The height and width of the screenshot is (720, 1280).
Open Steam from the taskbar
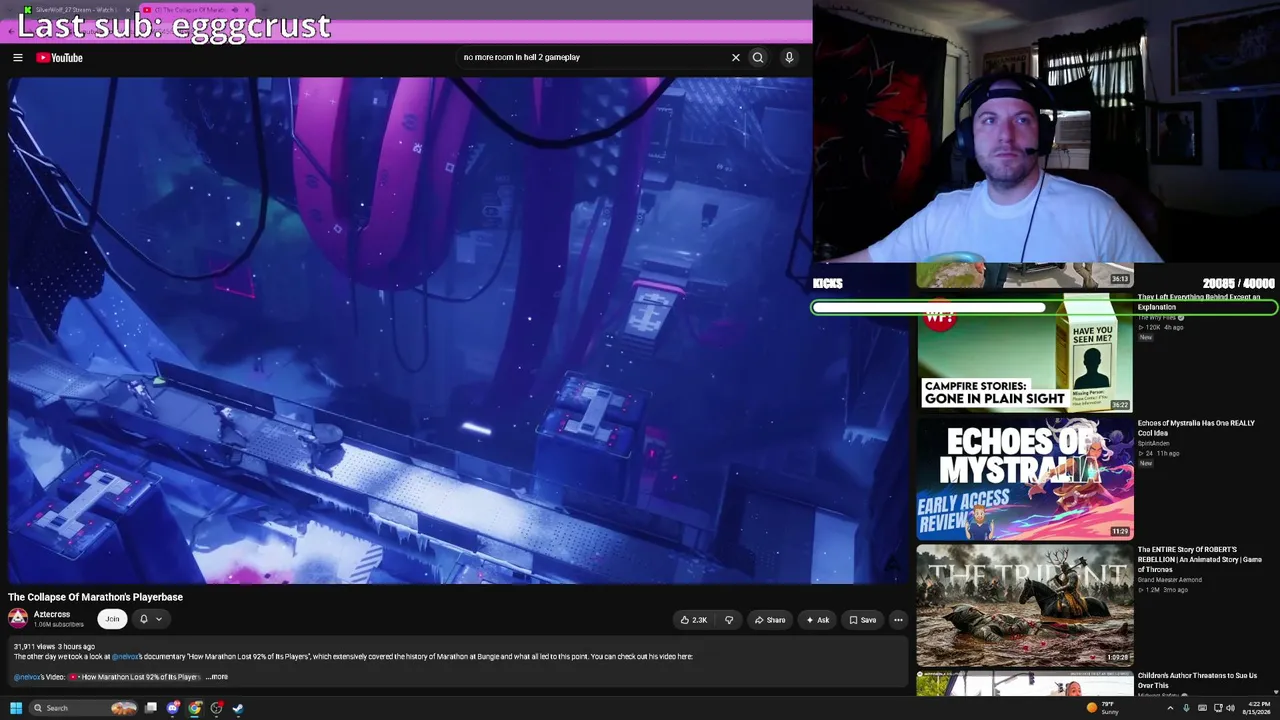tap(238, 708)
